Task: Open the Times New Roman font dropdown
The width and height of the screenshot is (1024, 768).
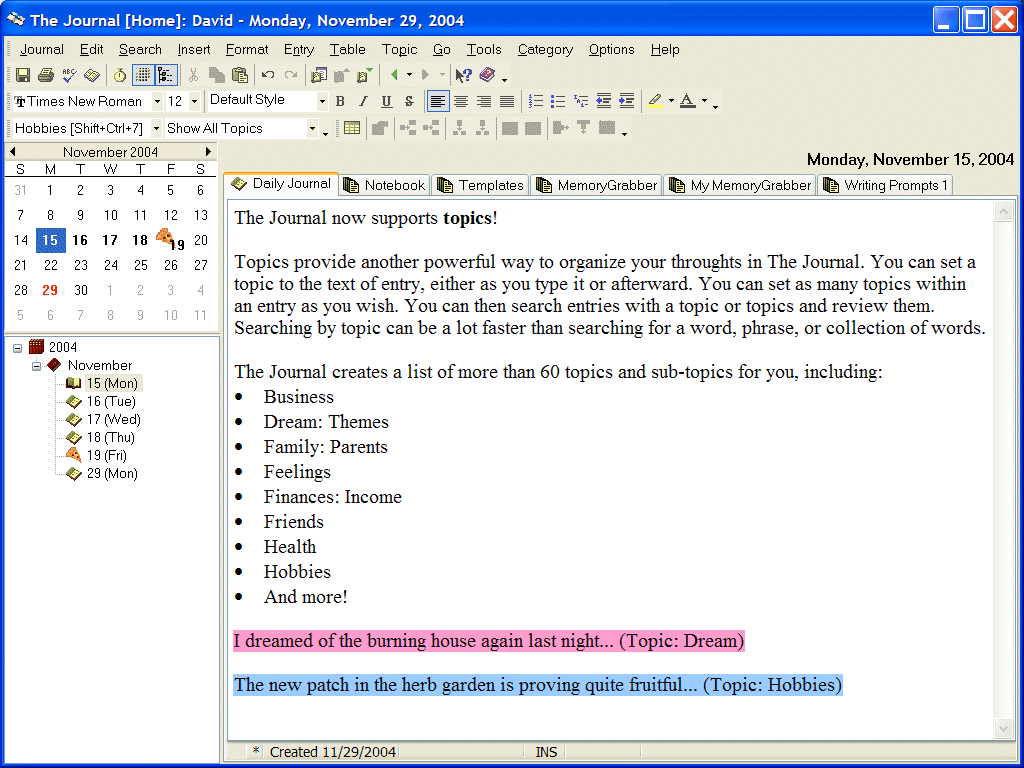Action: (157, 101)
